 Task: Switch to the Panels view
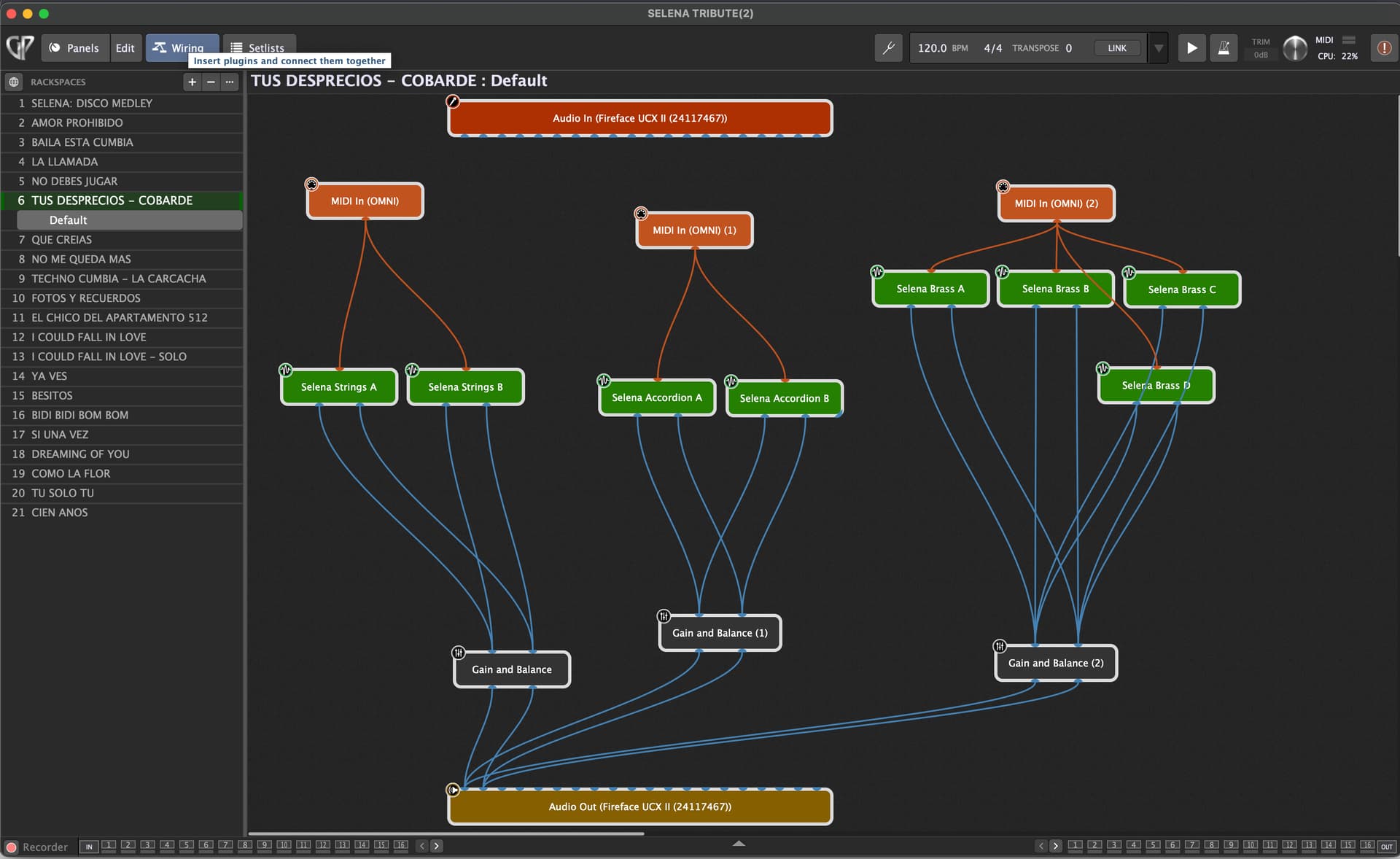tap(74, 48)
